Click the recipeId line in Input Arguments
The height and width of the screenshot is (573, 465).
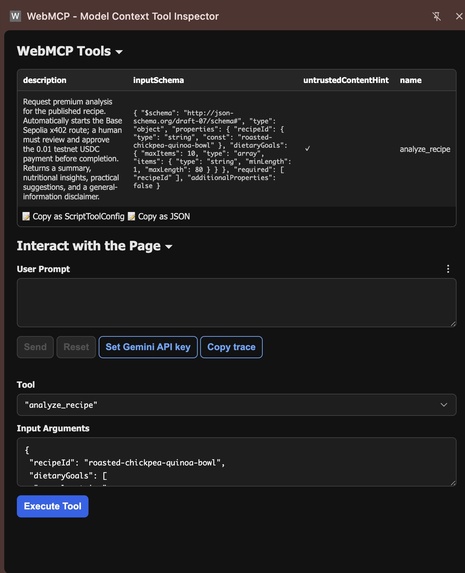pyautogui.click(x=127, y=463)
